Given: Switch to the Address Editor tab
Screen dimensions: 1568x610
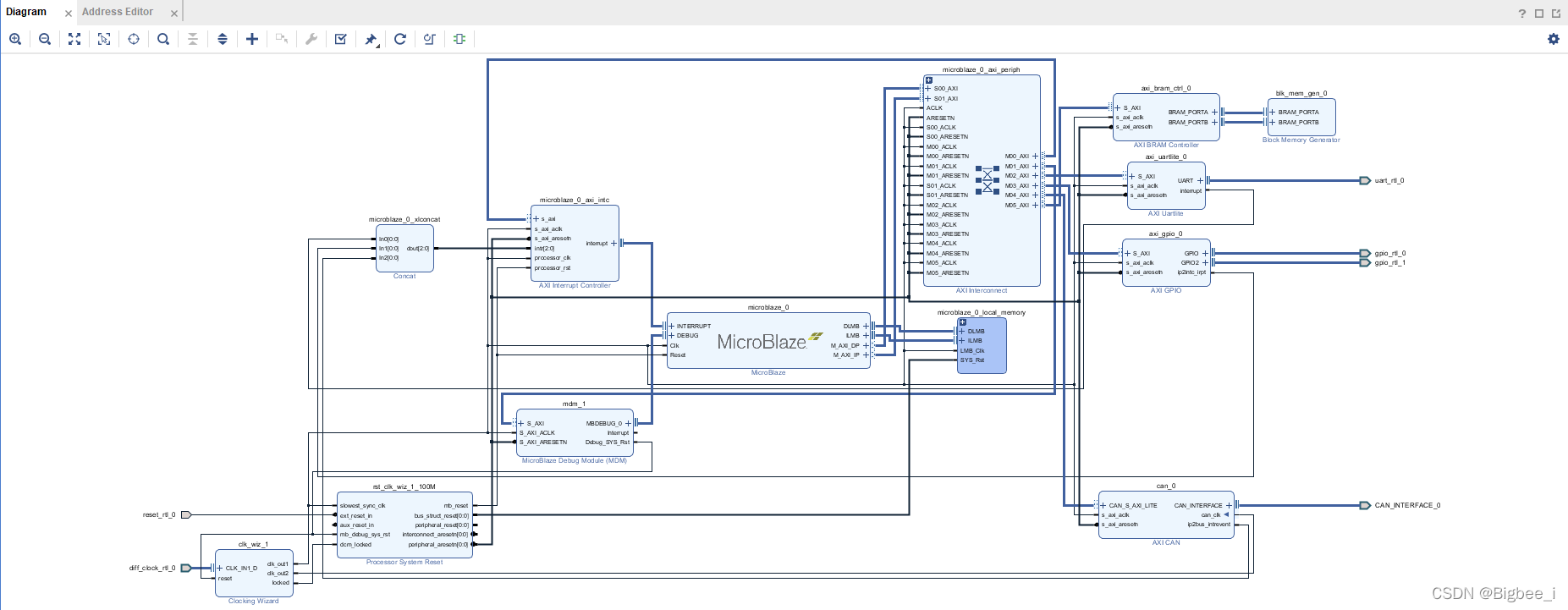Looking at the screenshot, I should (x=118, y=12).
